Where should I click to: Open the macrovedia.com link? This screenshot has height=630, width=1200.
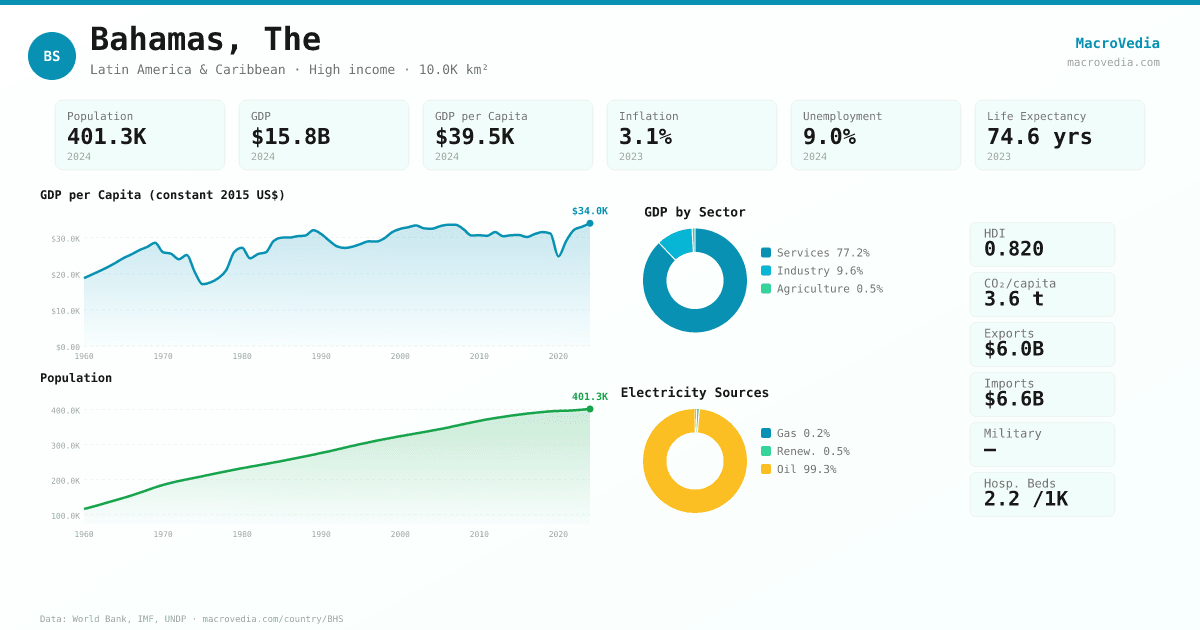(1113, 62)
